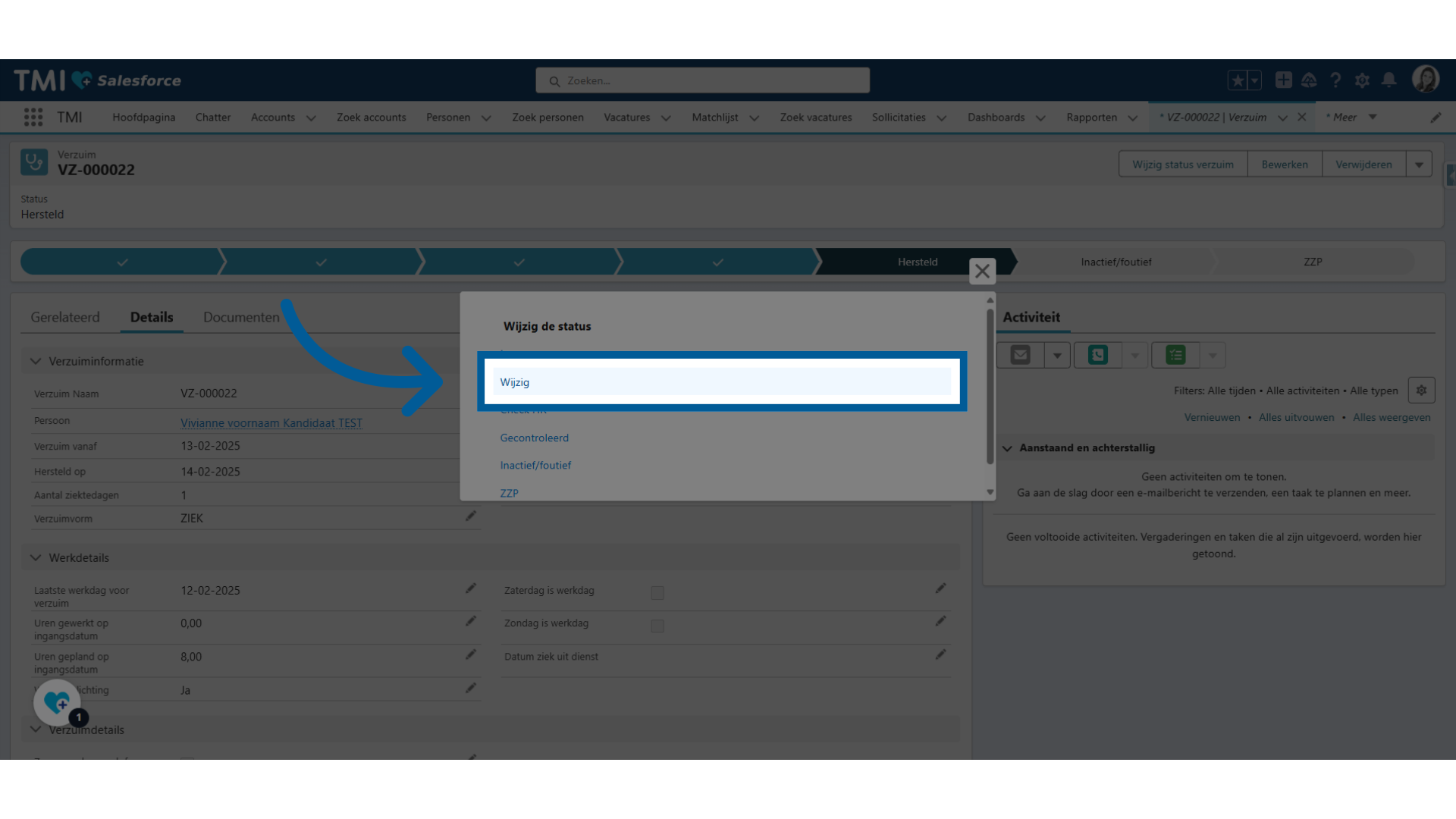Select the Details tab on verzuim record
The width and height of the screenshot is (1456, 819).
click(x=151, y=317)
